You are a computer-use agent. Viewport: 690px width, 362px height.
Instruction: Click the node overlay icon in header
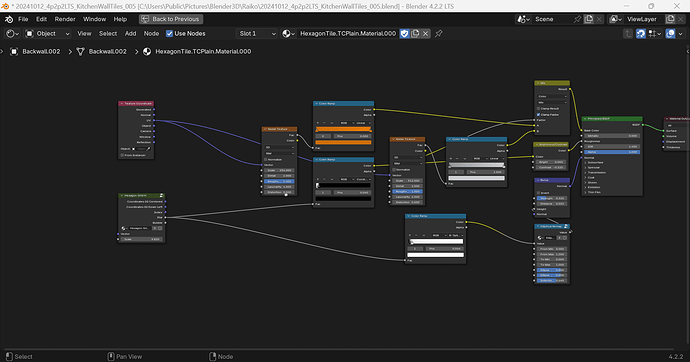point(670,33)
